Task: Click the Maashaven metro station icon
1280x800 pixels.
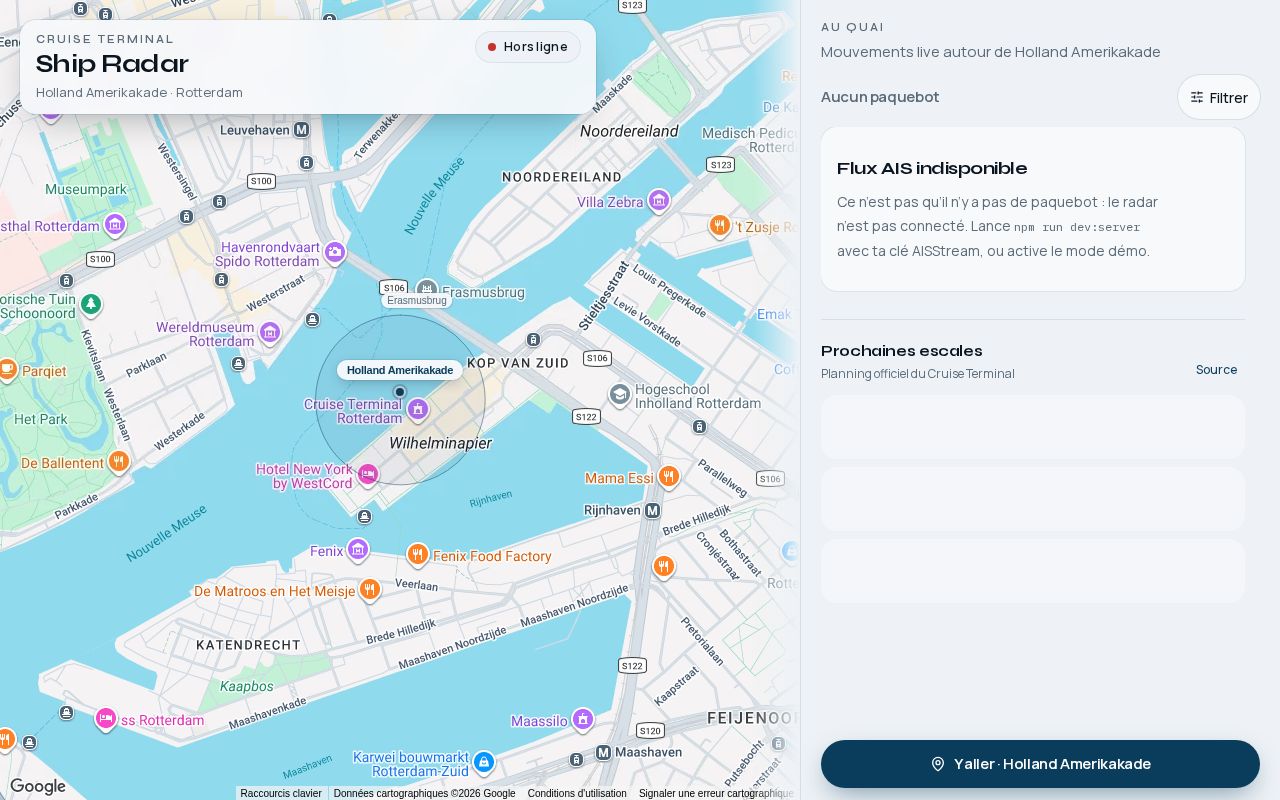Action: click(604, 752)
